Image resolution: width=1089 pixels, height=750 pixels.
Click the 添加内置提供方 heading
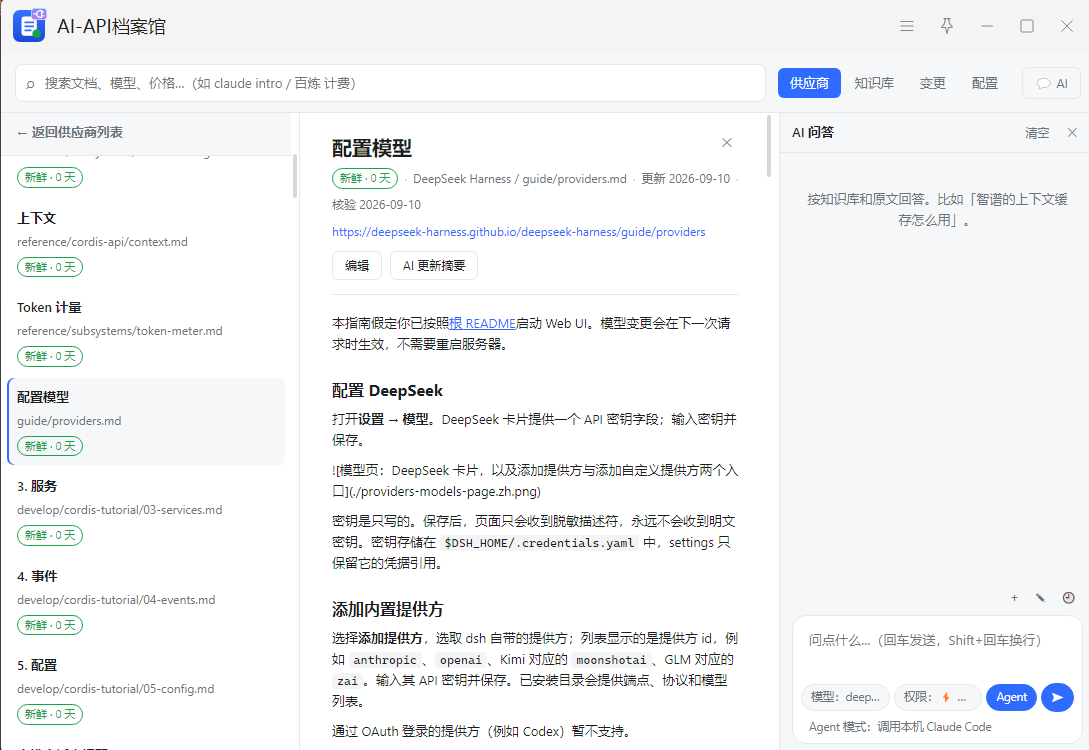(388, 610)
